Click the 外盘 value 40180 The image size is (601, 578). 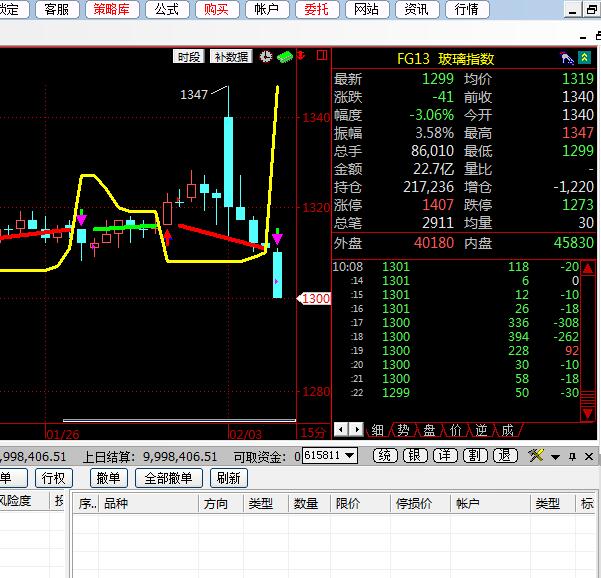434,243
